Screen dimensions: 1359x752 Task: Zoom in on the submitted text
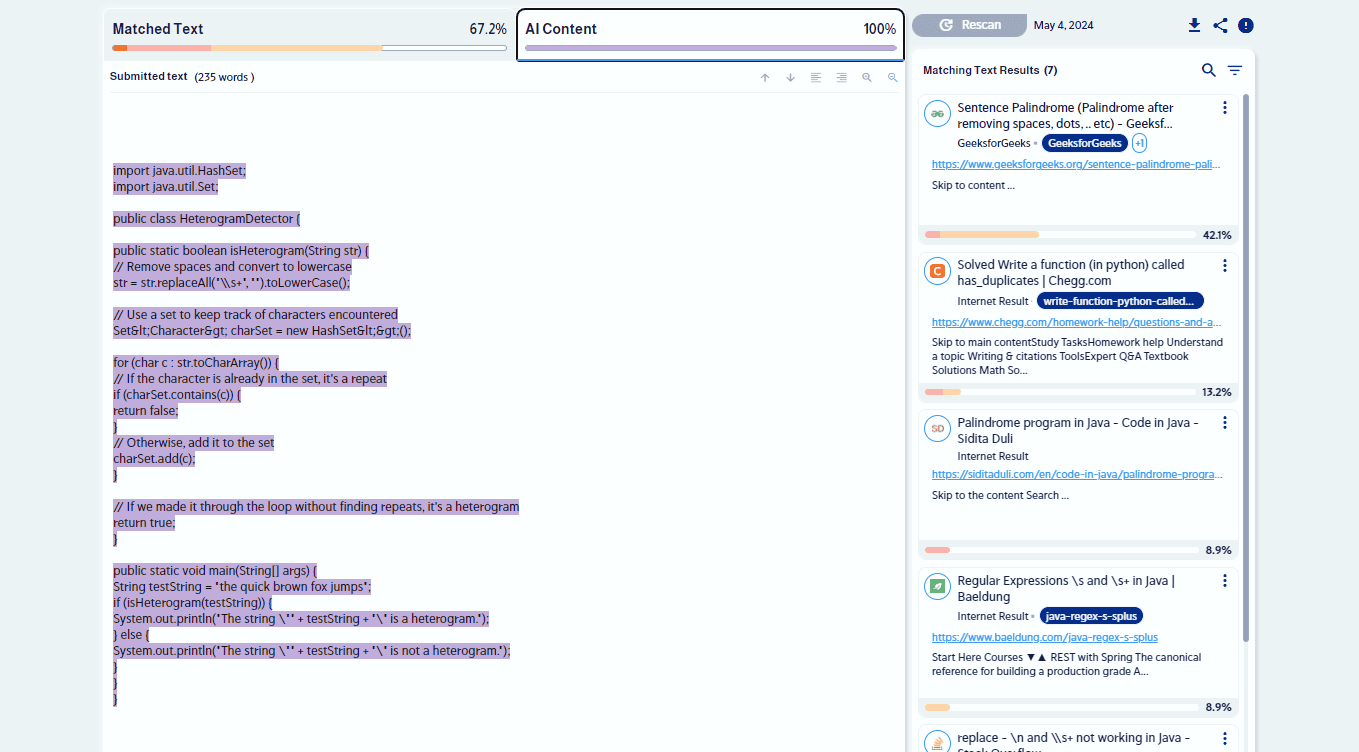[867, 77]
